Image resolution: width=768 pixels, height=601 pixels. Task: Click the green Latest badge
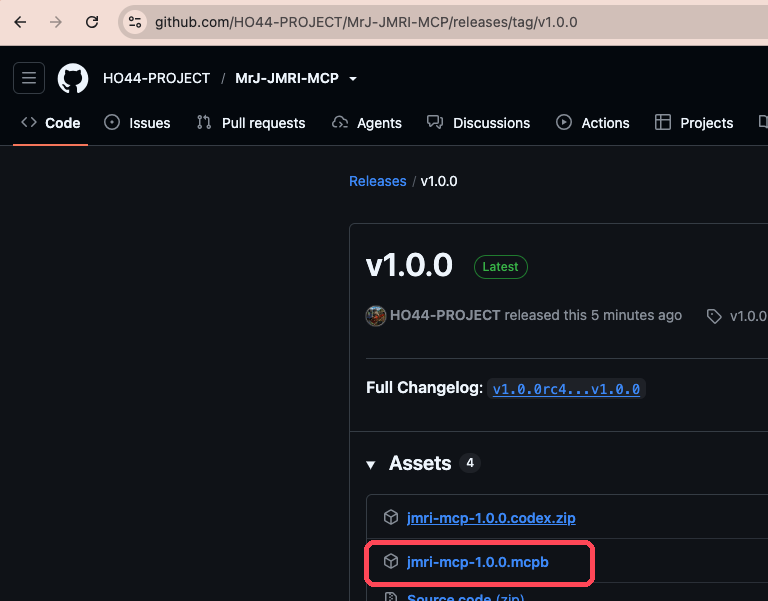coord(501,267)
